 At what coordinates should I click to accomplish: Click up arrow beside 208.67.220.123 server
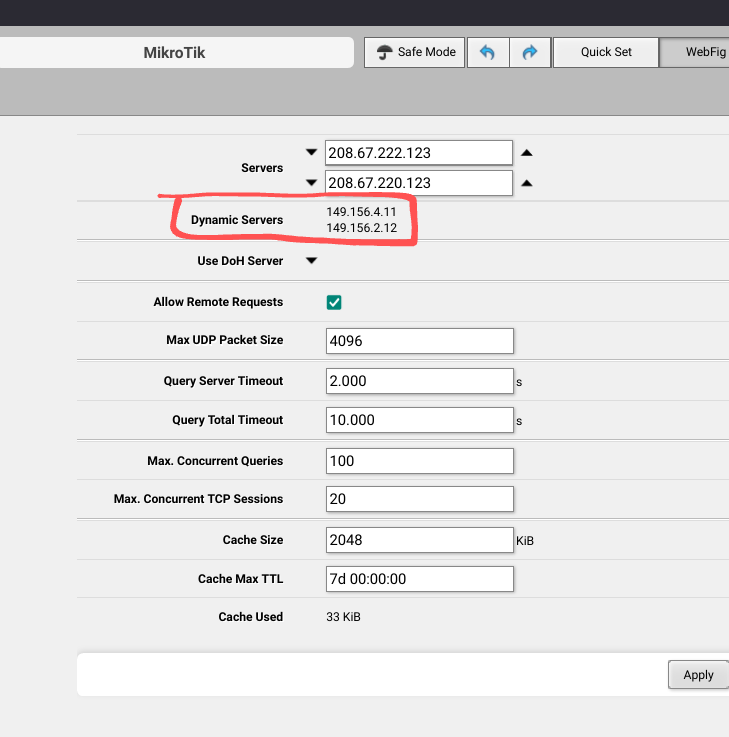pyautogui.click(x=527, y=183)
